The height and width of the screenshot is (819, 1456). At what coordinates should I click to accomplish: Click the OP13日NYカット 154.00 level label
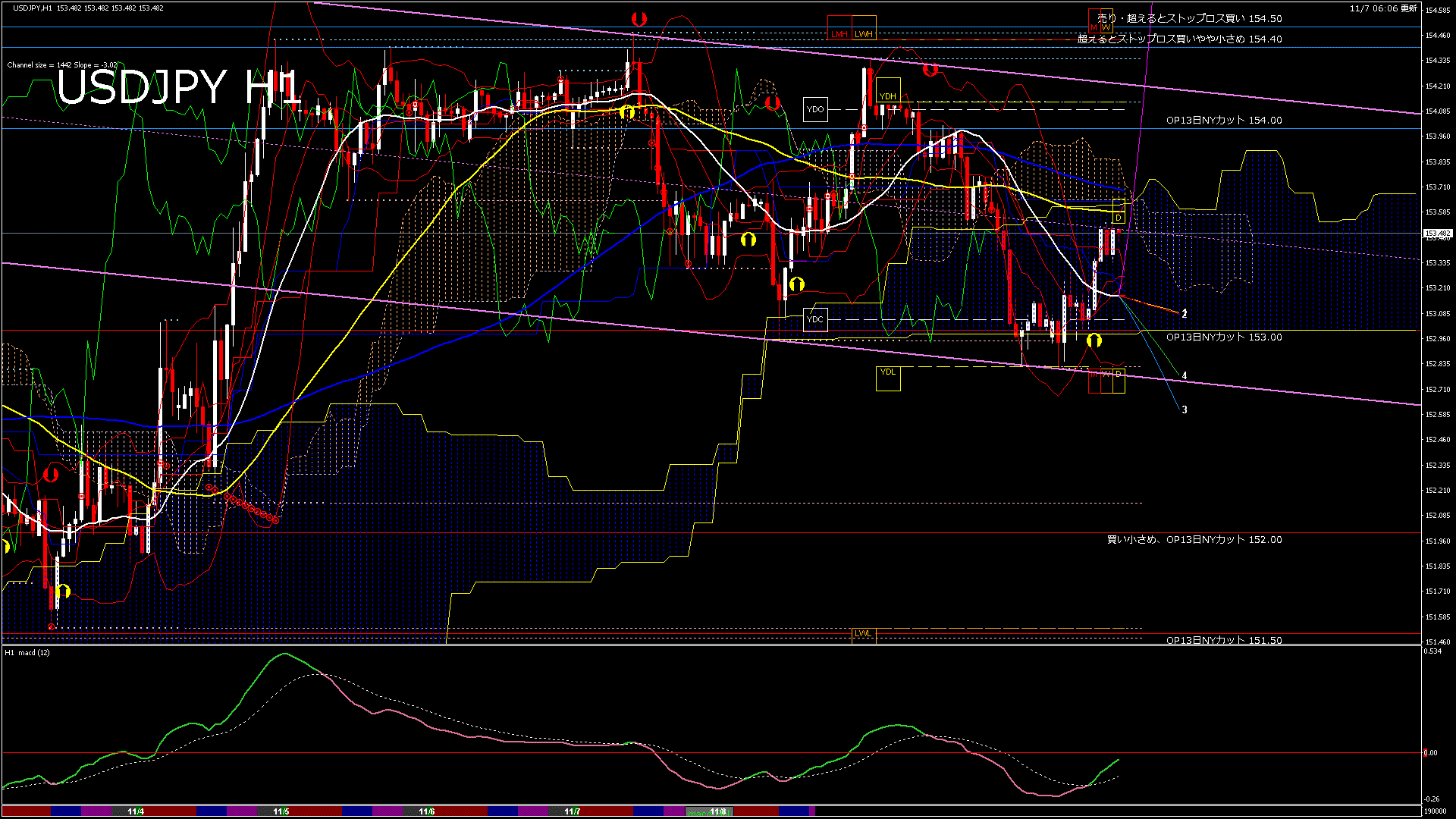tap(1223, 120)
